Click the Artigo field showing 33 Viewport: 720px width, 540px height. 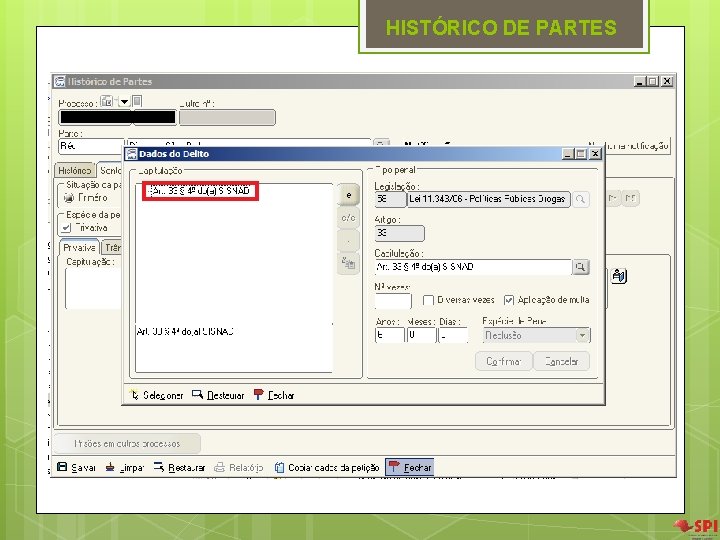(x=399, y=233)
